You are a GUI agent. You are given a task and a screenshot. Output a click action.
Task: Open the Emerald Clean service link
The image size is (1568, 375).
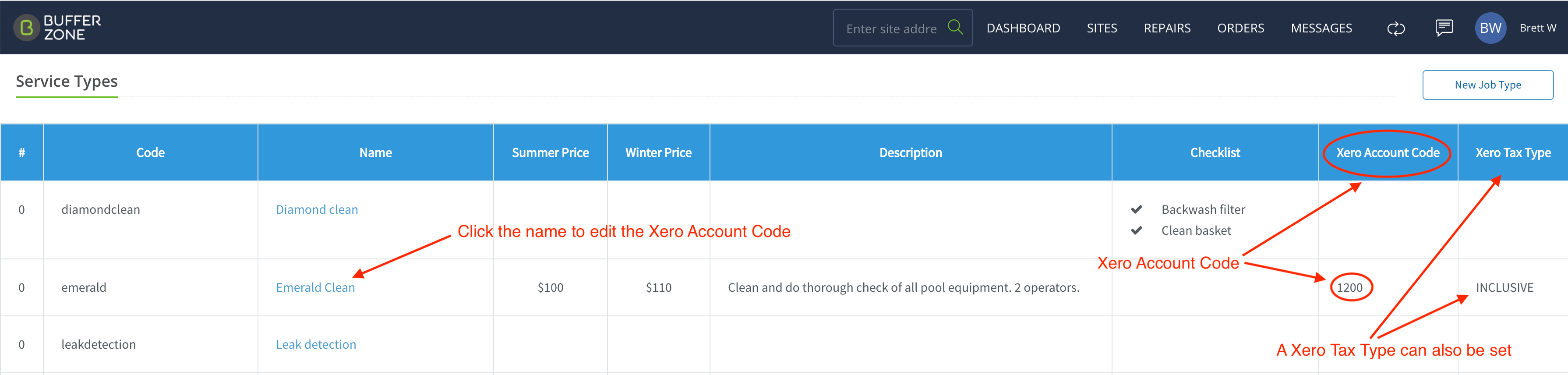click(x=315, y=287)
